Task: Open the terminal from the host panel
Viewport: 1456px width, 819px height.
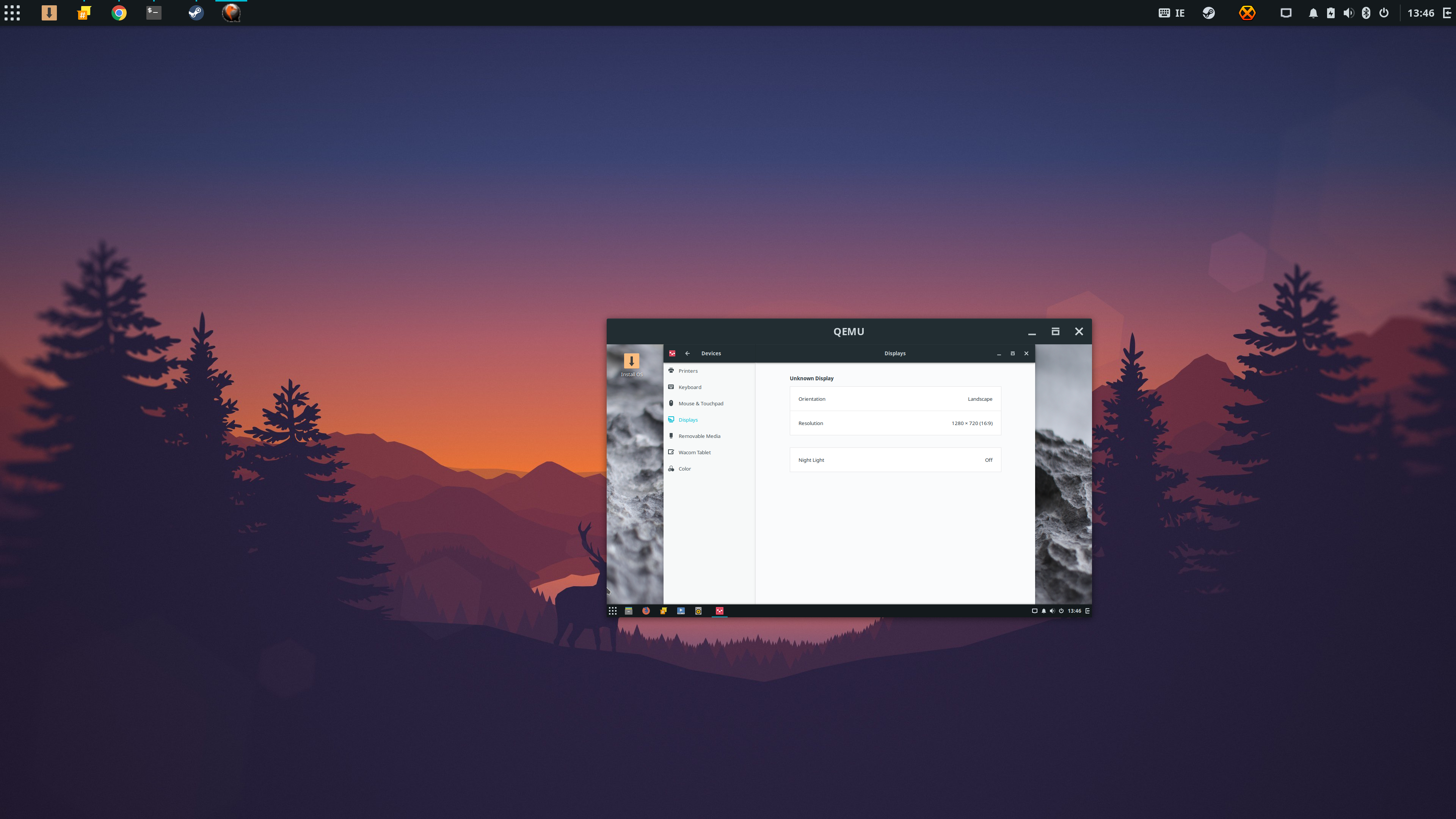Action: pyautogui.click(x=154, y=13)
